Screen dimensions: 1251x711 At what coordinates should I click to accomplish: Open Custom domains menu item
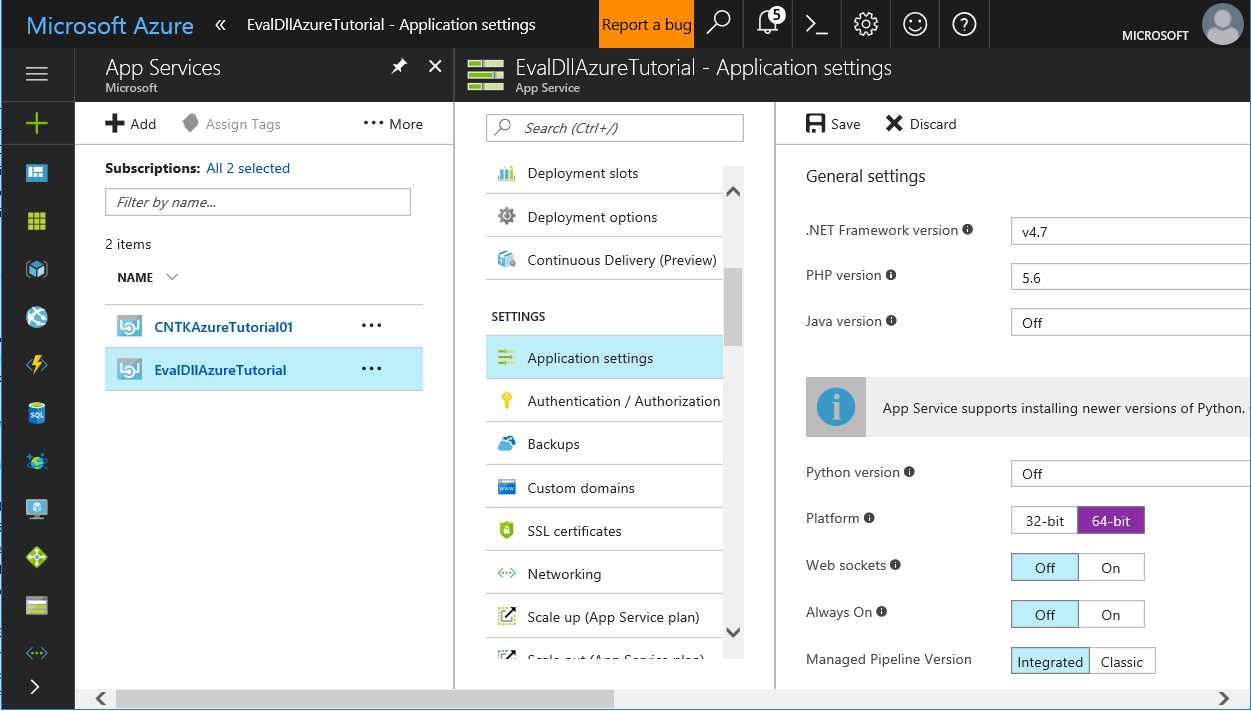click(x=604, y=487)
